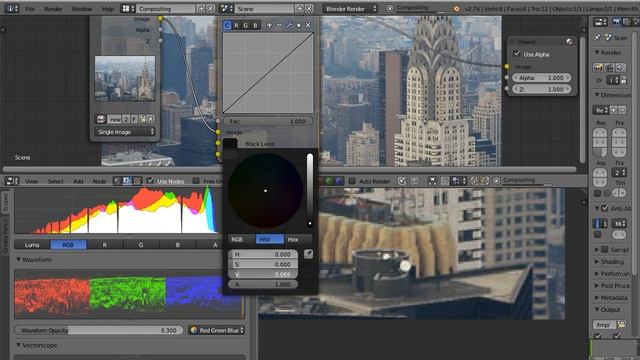Click inside the HSV color wheel
Image resolution: width=640 pixels, height=360 pixels.
pyautogui.click(x=265, y=191)
